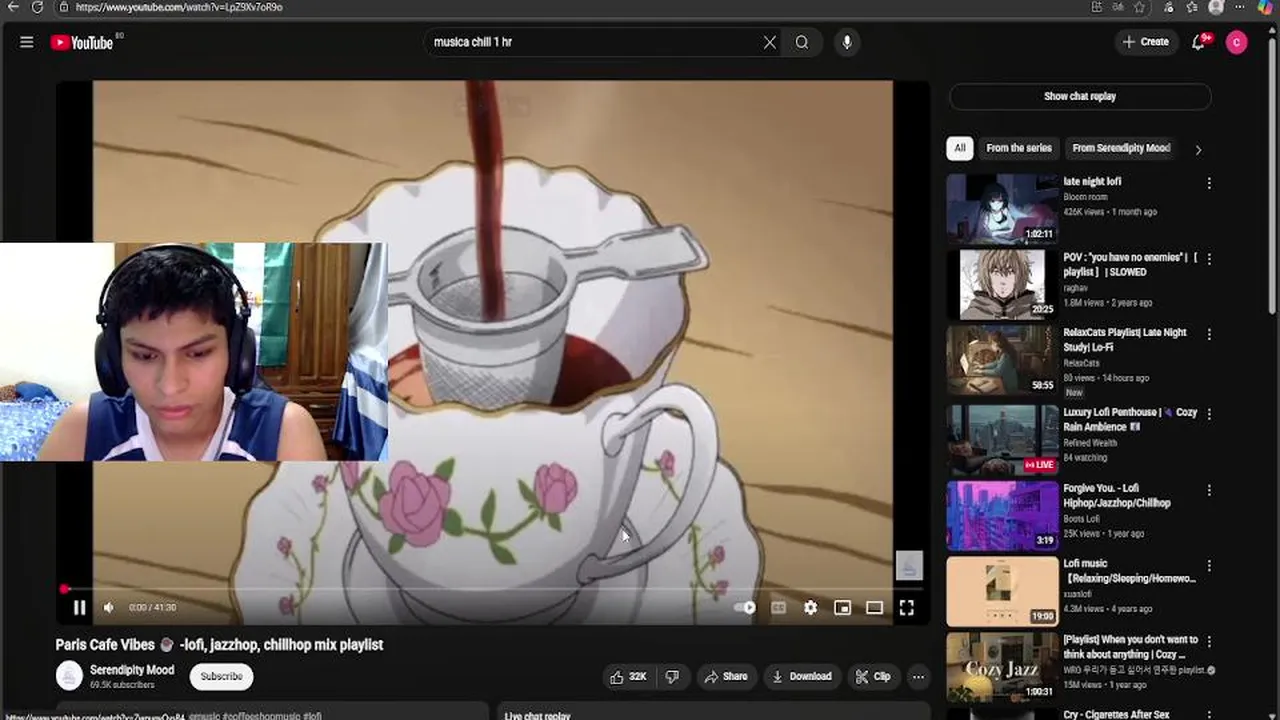This screenshot has width=1280, height=720.
Task: Open options for Forgive You video
Action: [x=1209, y=490]
